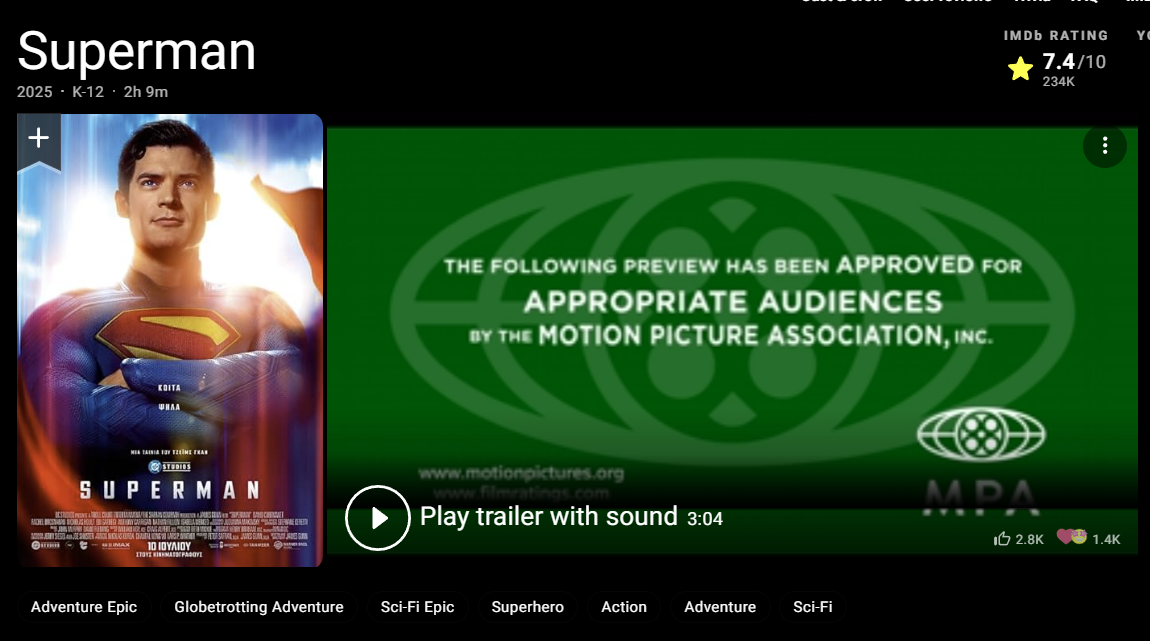
Task: Open the heart emoji reactions icon
Action: pos(1072,538)
